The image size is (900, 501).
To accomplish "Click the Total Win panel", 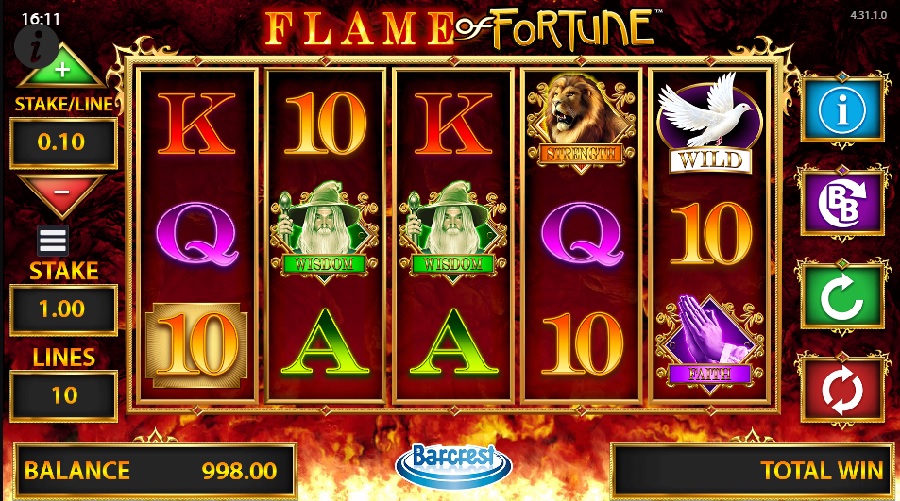I will pos(752,471).
